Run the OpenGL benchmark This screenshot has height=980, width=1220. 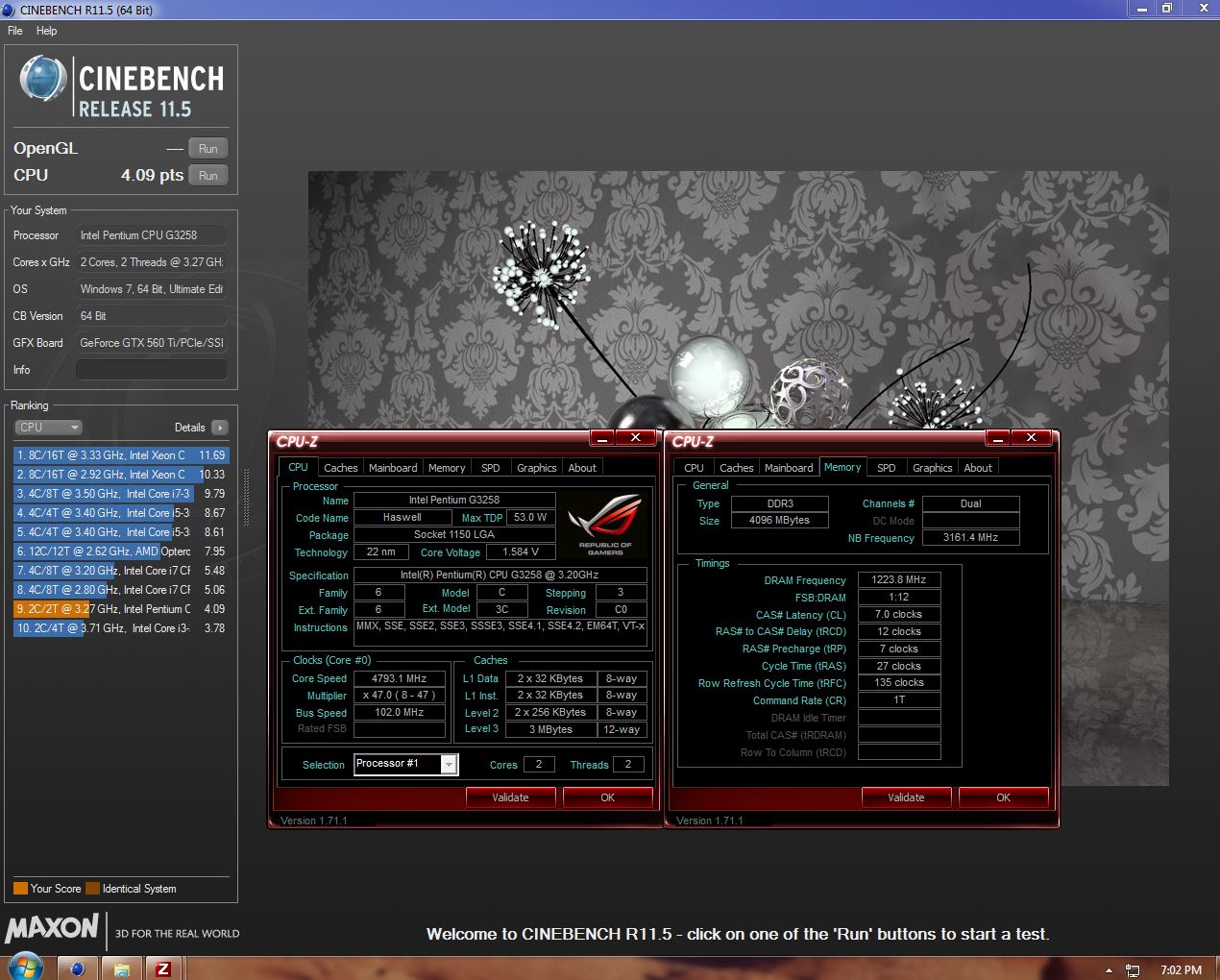(x=208, y=149)
